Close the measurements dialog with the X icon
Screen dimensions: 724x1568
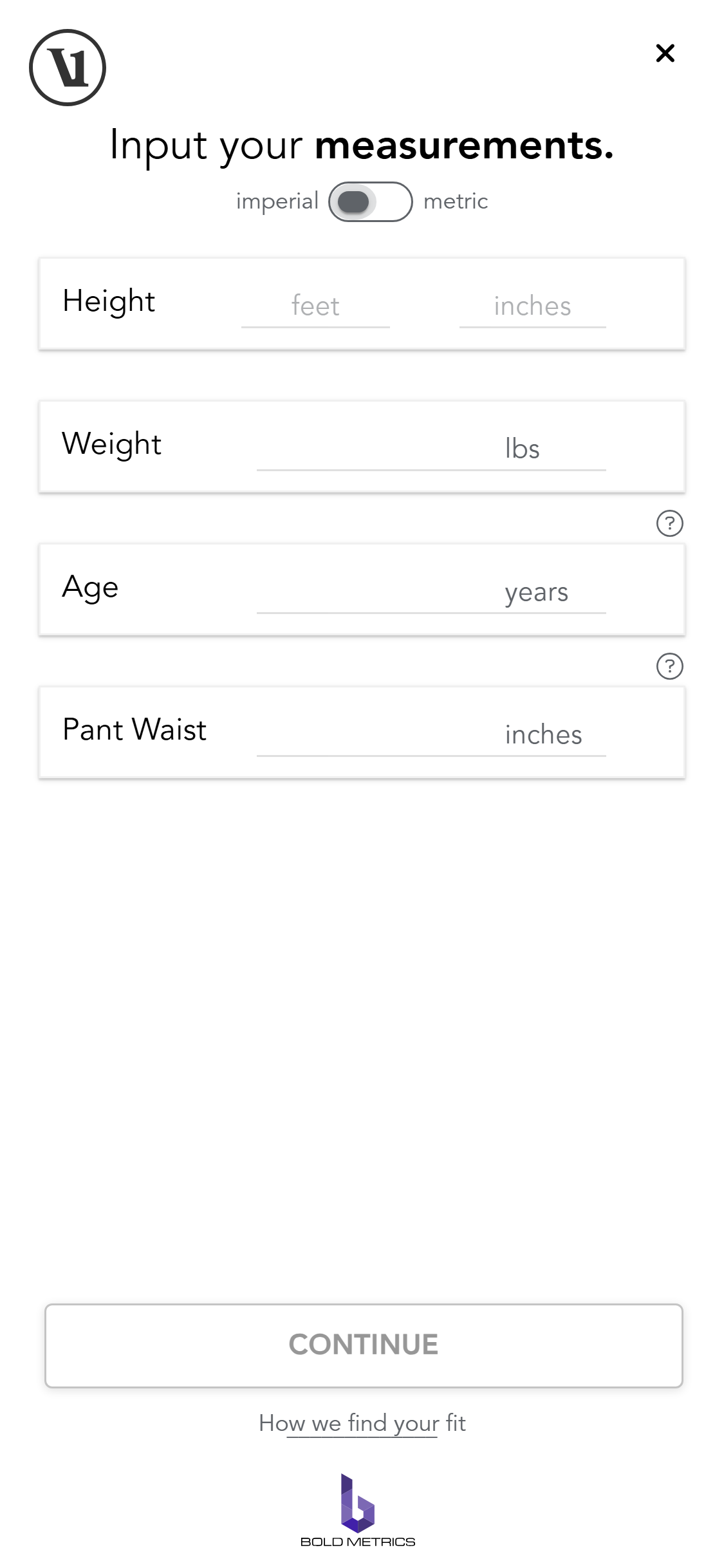665,53
